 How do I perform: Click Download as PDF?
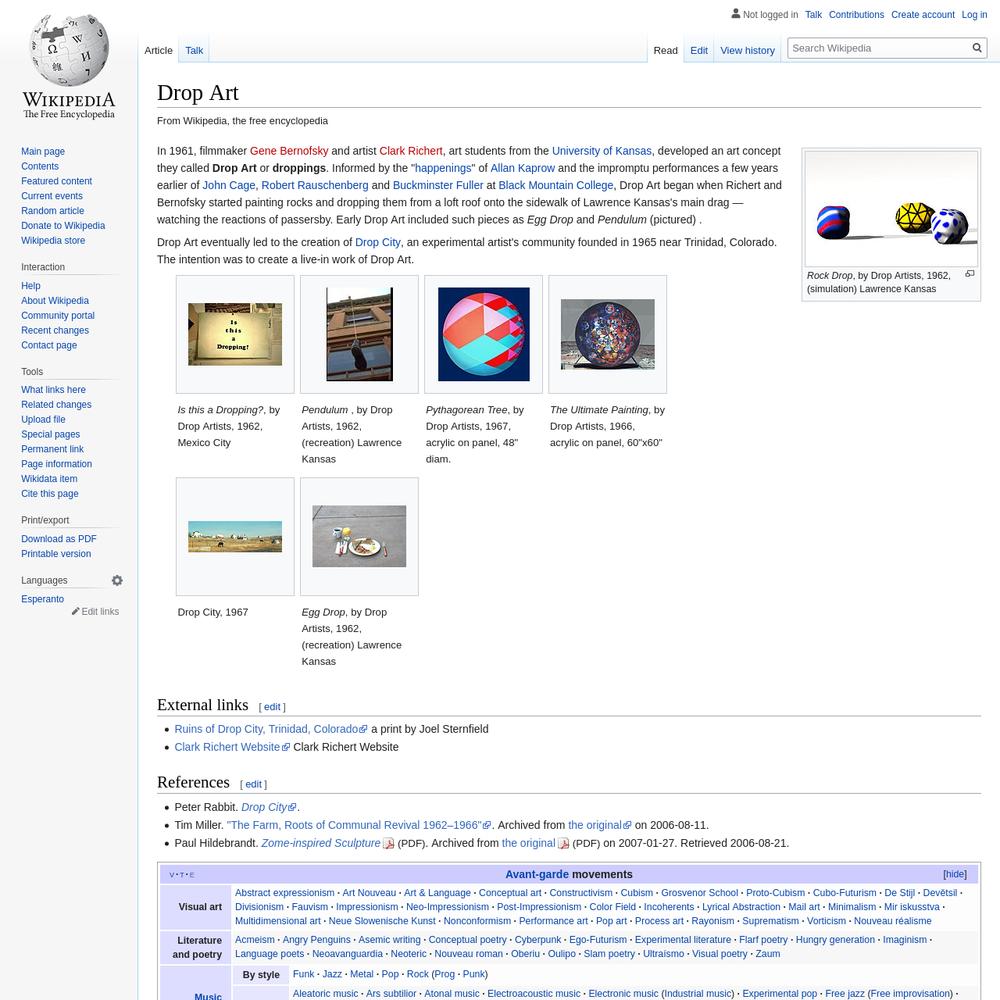point(59,539)
